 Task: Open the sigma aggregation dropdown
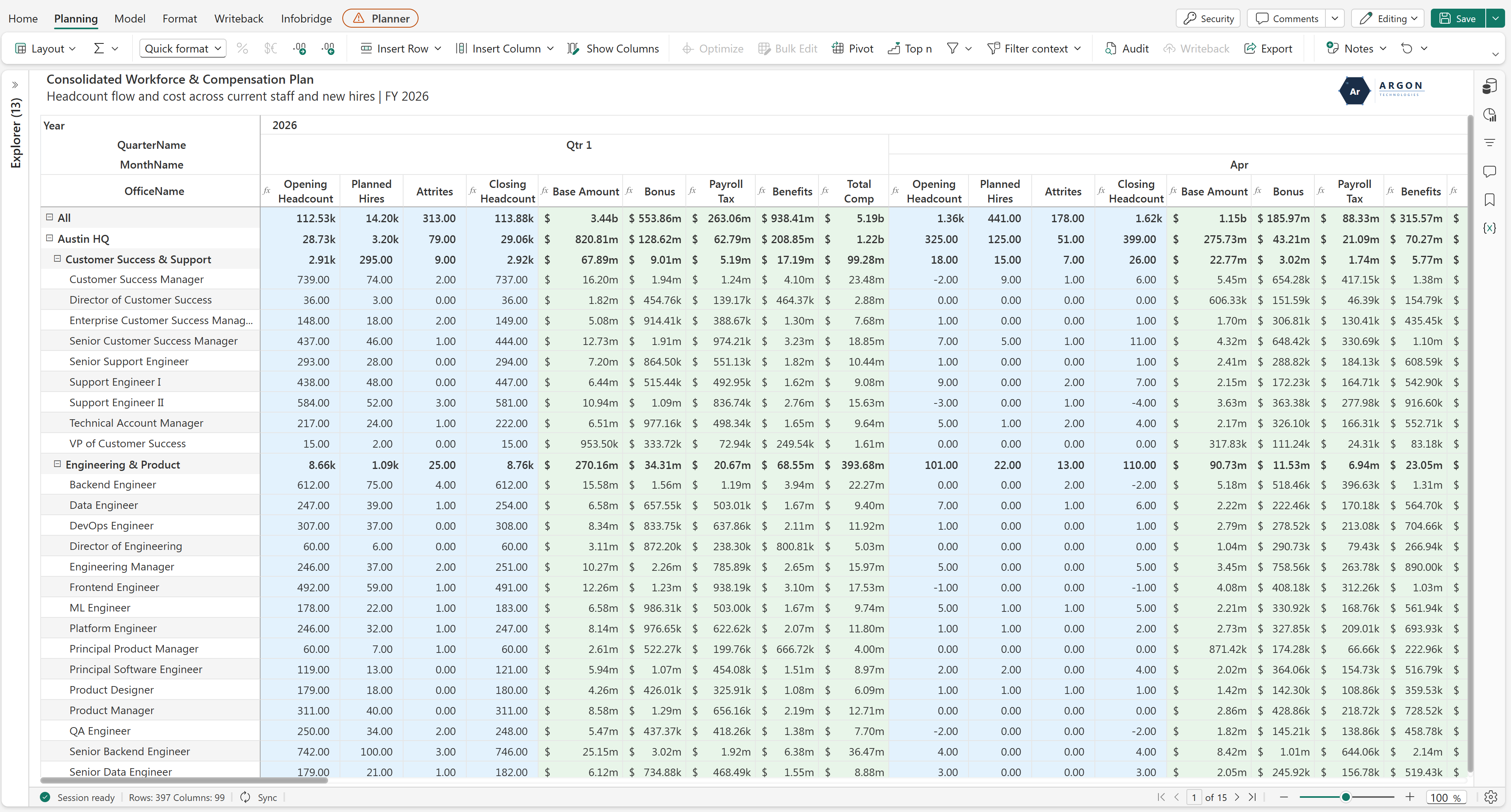coord(106,49)
